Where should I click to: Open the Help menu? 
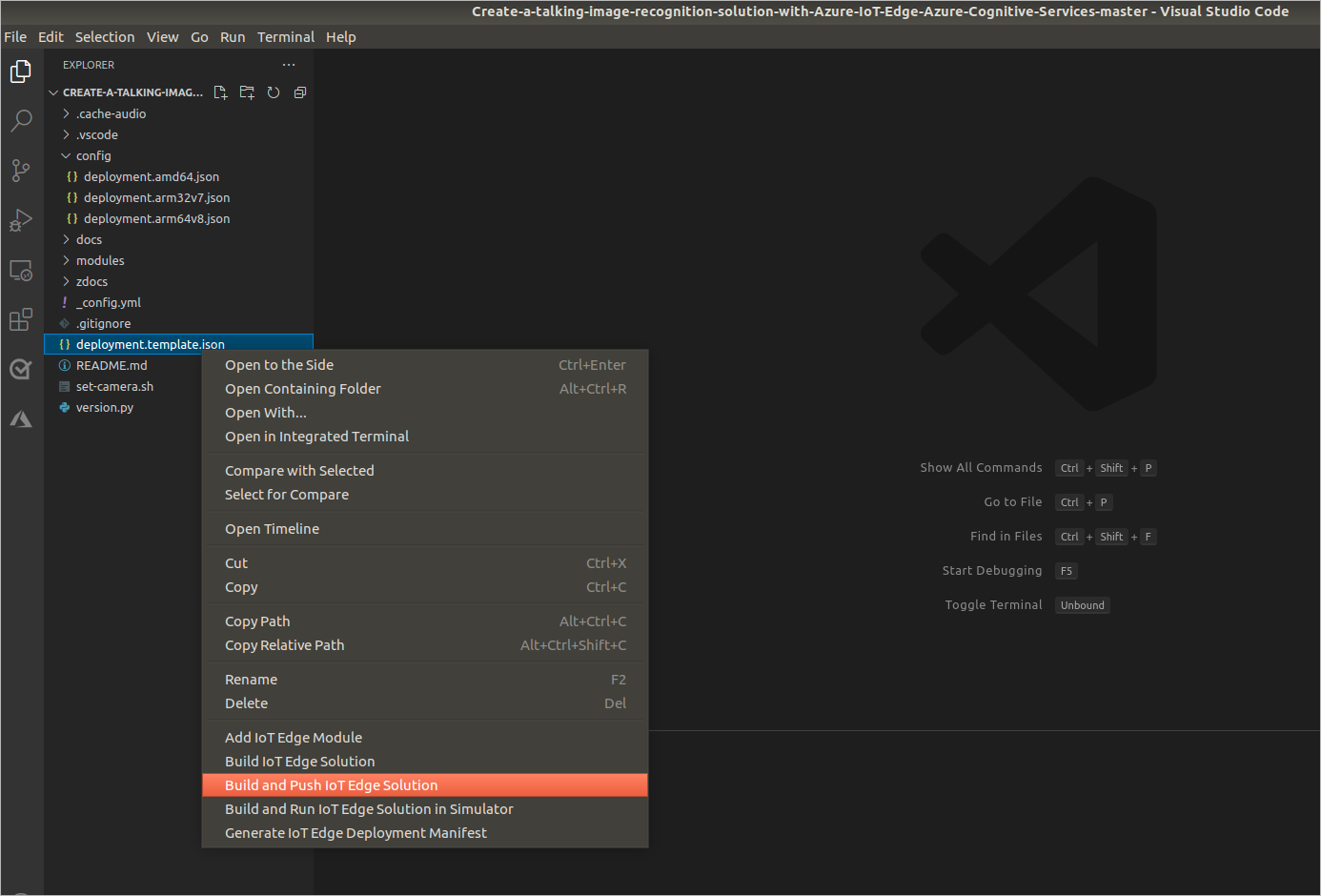pyautogui.click(x=340, y=37)
